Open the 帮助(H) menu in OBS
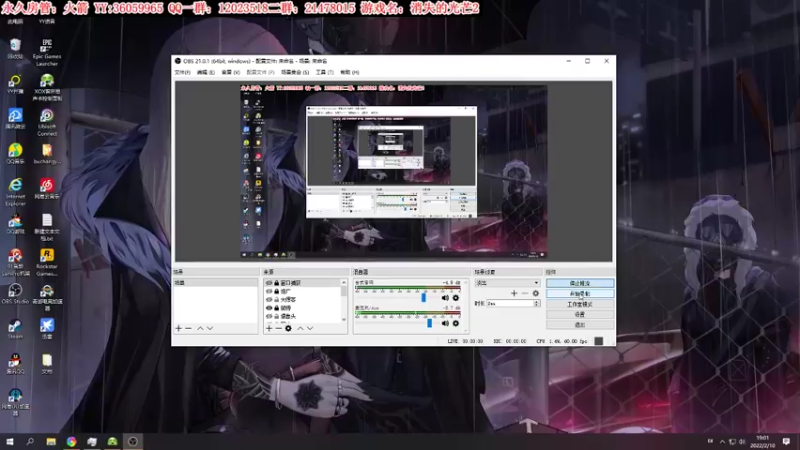 pyautogui.click(x=349, y=72)
